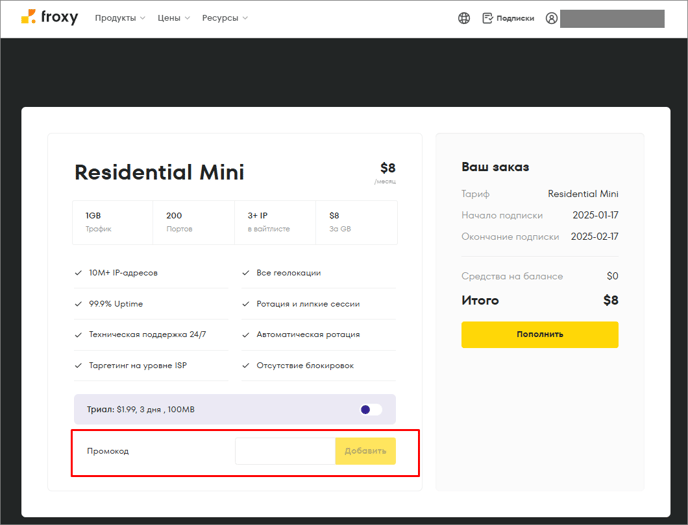Expand the Продукты dropdown chevron
The image size is (688, 525).
(x=143, y=18)
